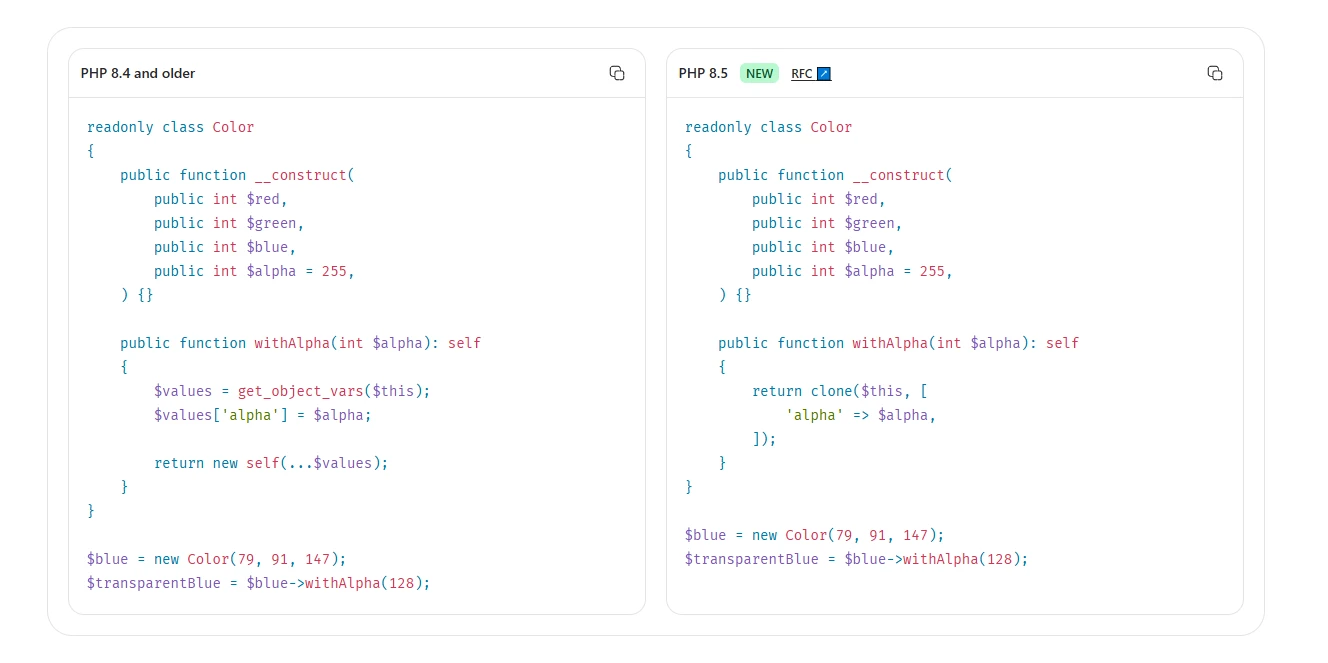Click "return new self(...$values);" line
This screenshot has height=663, width=1328.
pyautogui.click(x=270, y=463)
